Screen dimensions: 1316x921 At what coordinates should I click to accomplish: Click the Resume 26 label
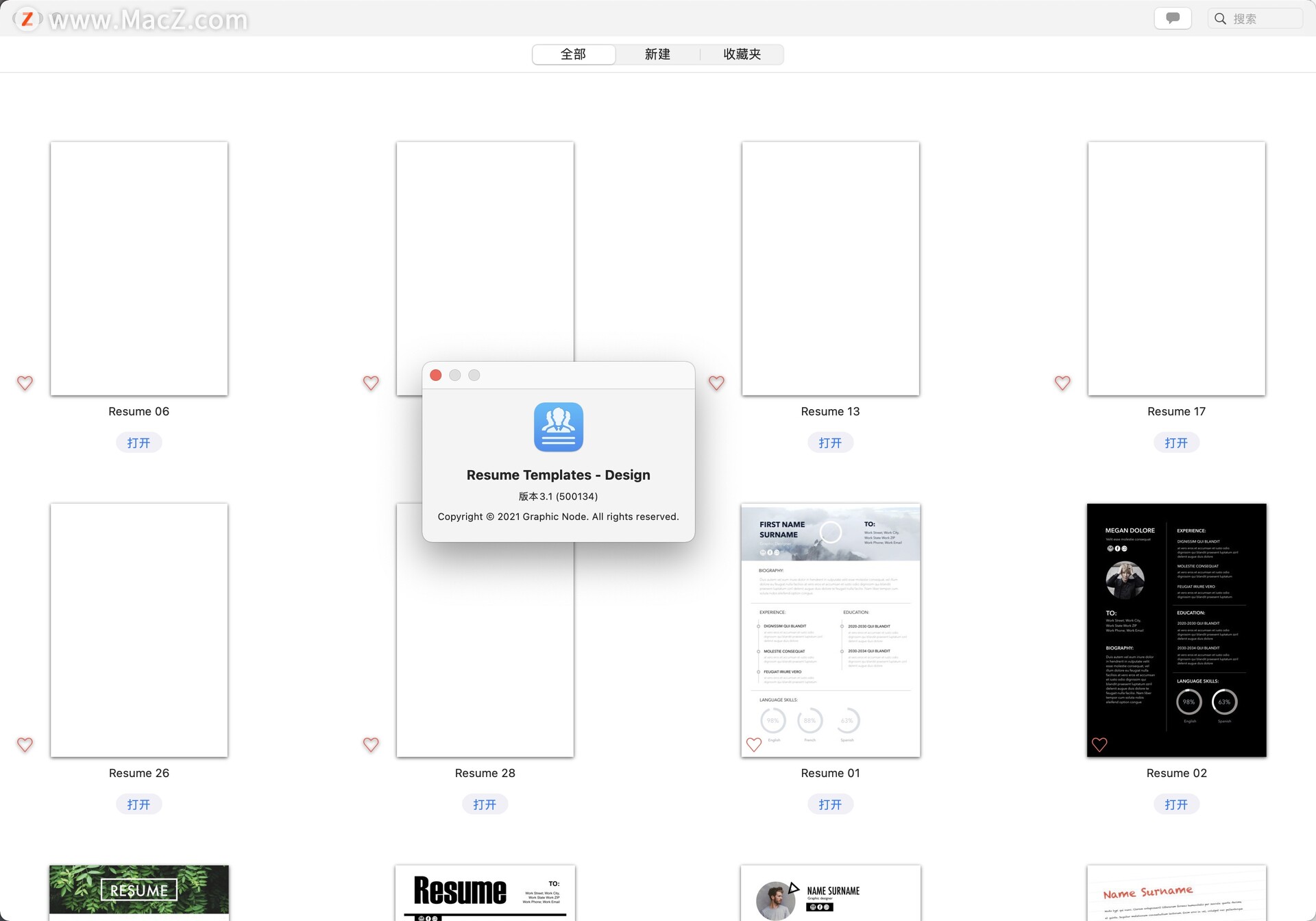coord(138,773)
